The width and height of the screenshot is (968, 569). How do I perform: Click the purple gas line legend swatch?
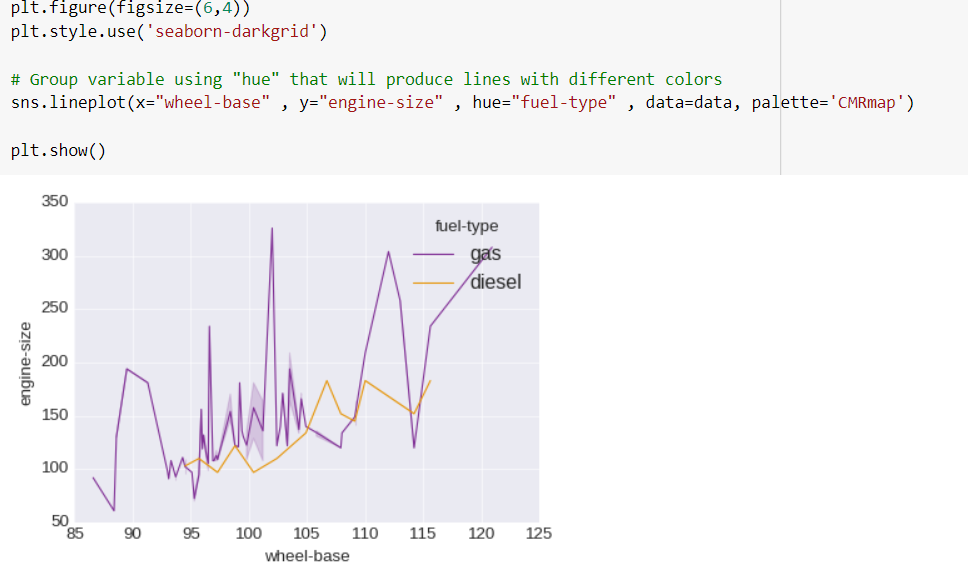click(x=433, y=254)
